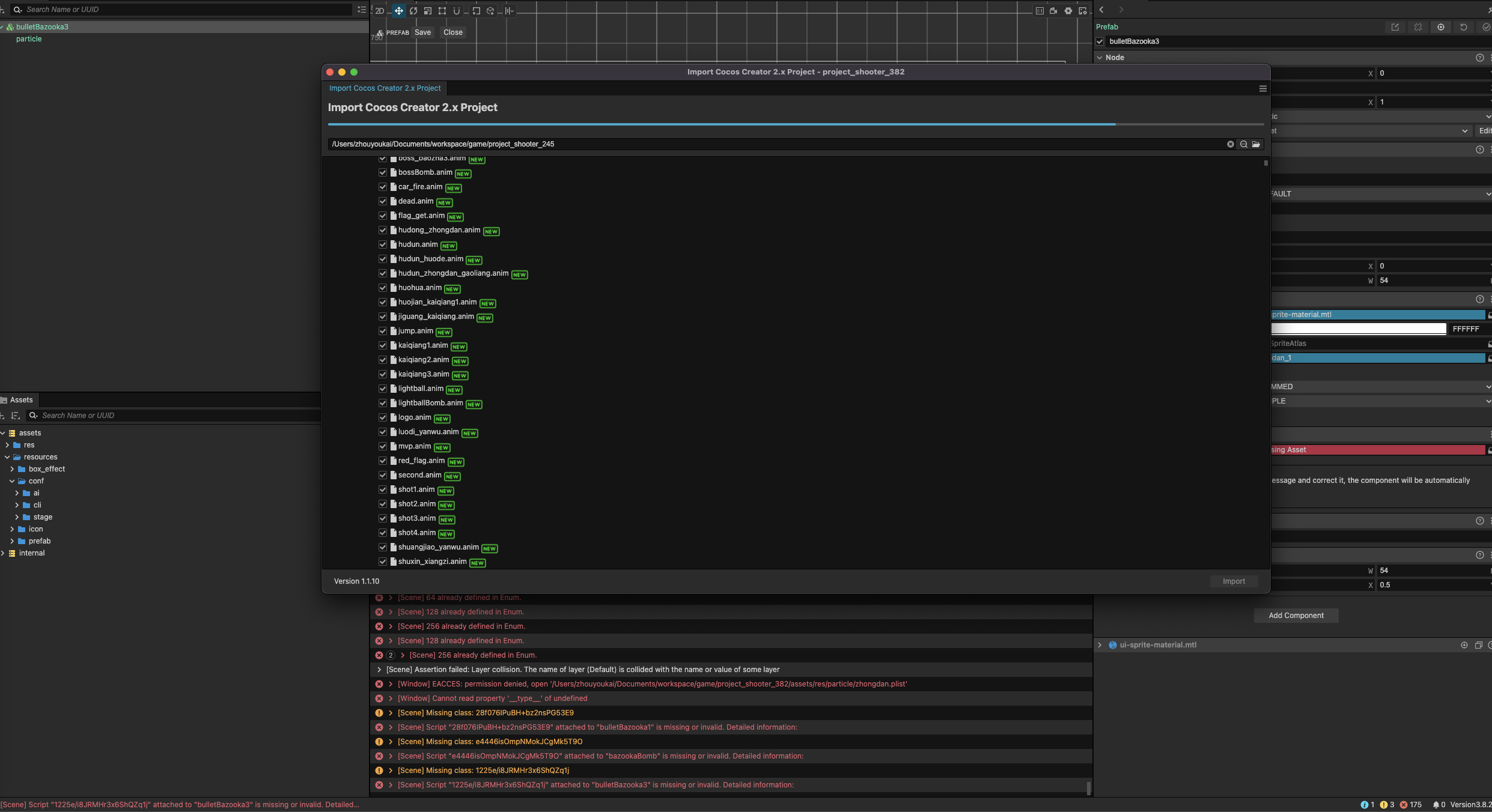Click the unlink prefab icon
This screenshot has height=812, width=1492.
coord(1418,27)
